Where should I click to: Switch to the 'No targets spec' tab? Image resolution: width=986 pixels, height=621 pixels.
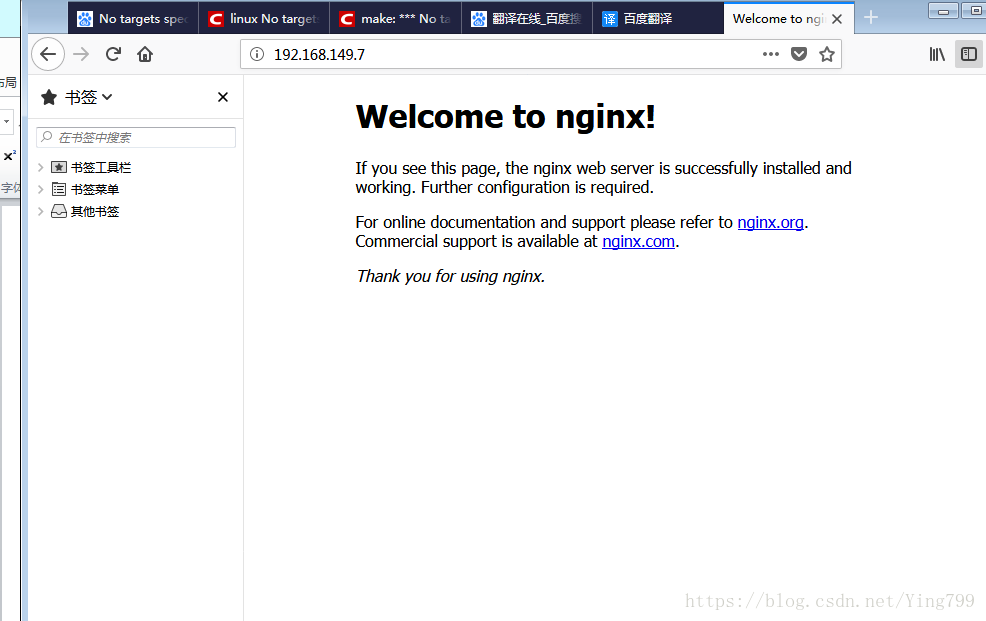[133, 19]
